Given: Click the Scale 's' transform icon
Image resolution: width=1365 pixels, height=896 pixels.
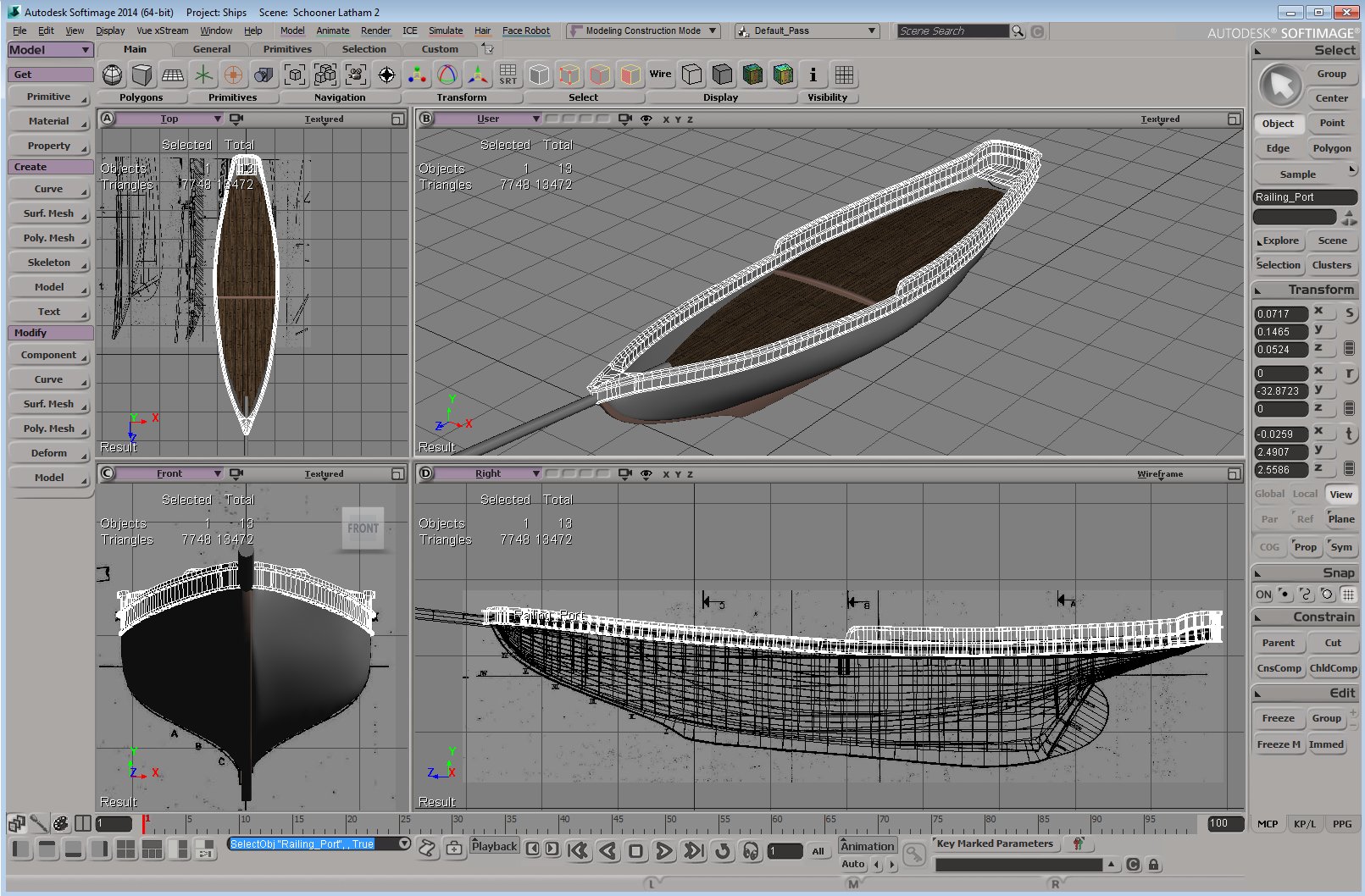Looking at the screenshot, I should click(1349, 313).
